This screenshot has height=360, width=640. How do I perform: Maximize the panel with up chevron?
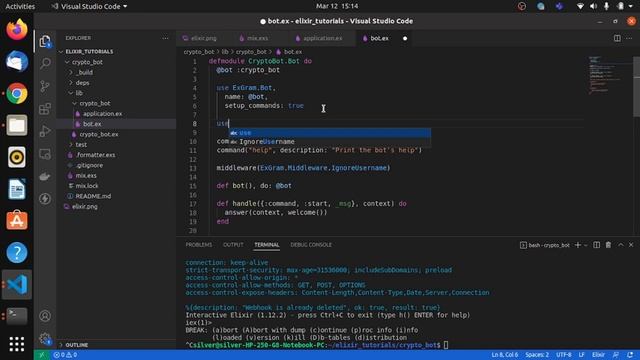[620, 245]
